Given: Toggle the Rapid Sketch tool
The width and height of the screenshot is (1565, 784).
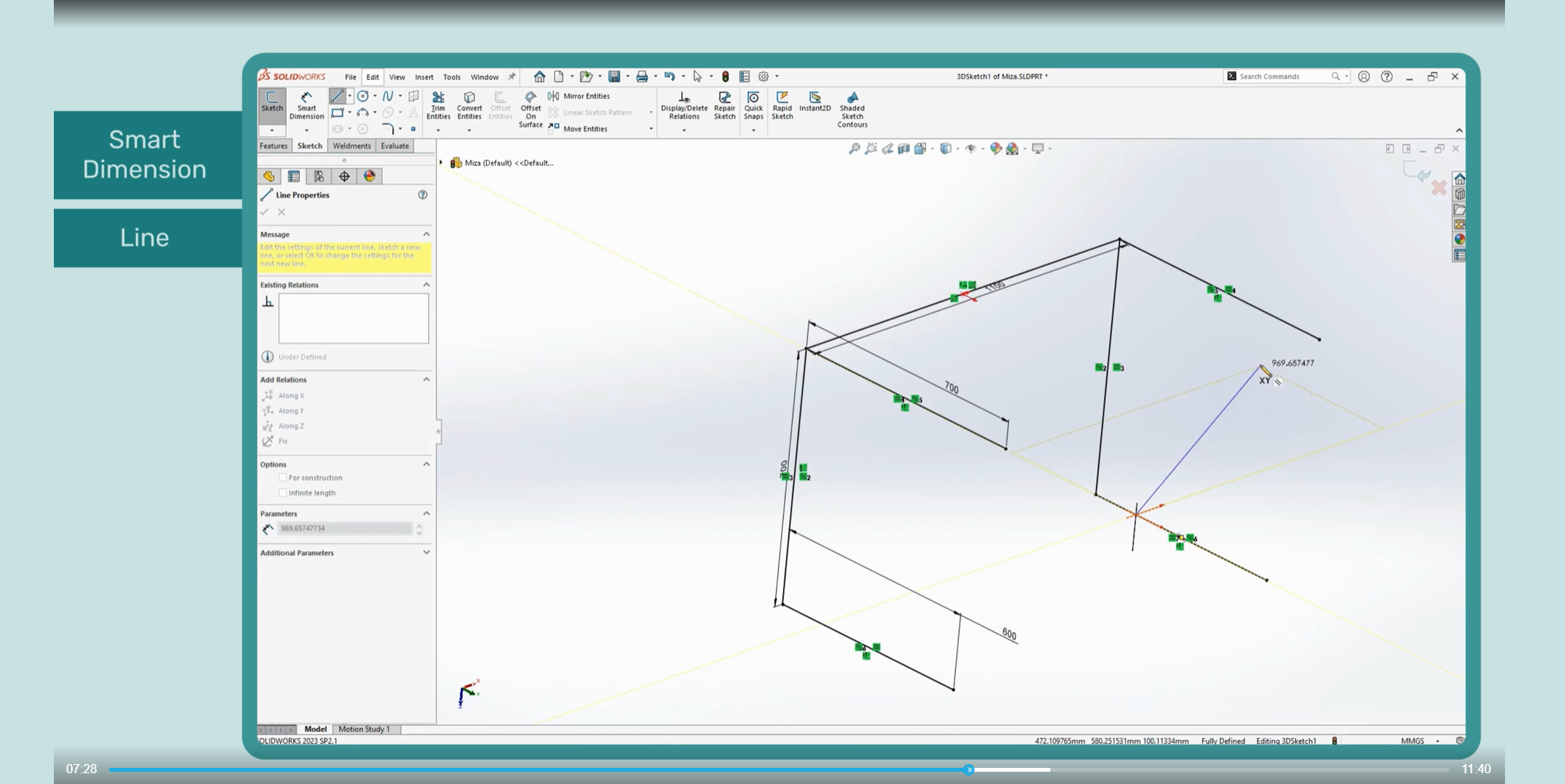Looking at the screenshot, I should click(782, 105).
